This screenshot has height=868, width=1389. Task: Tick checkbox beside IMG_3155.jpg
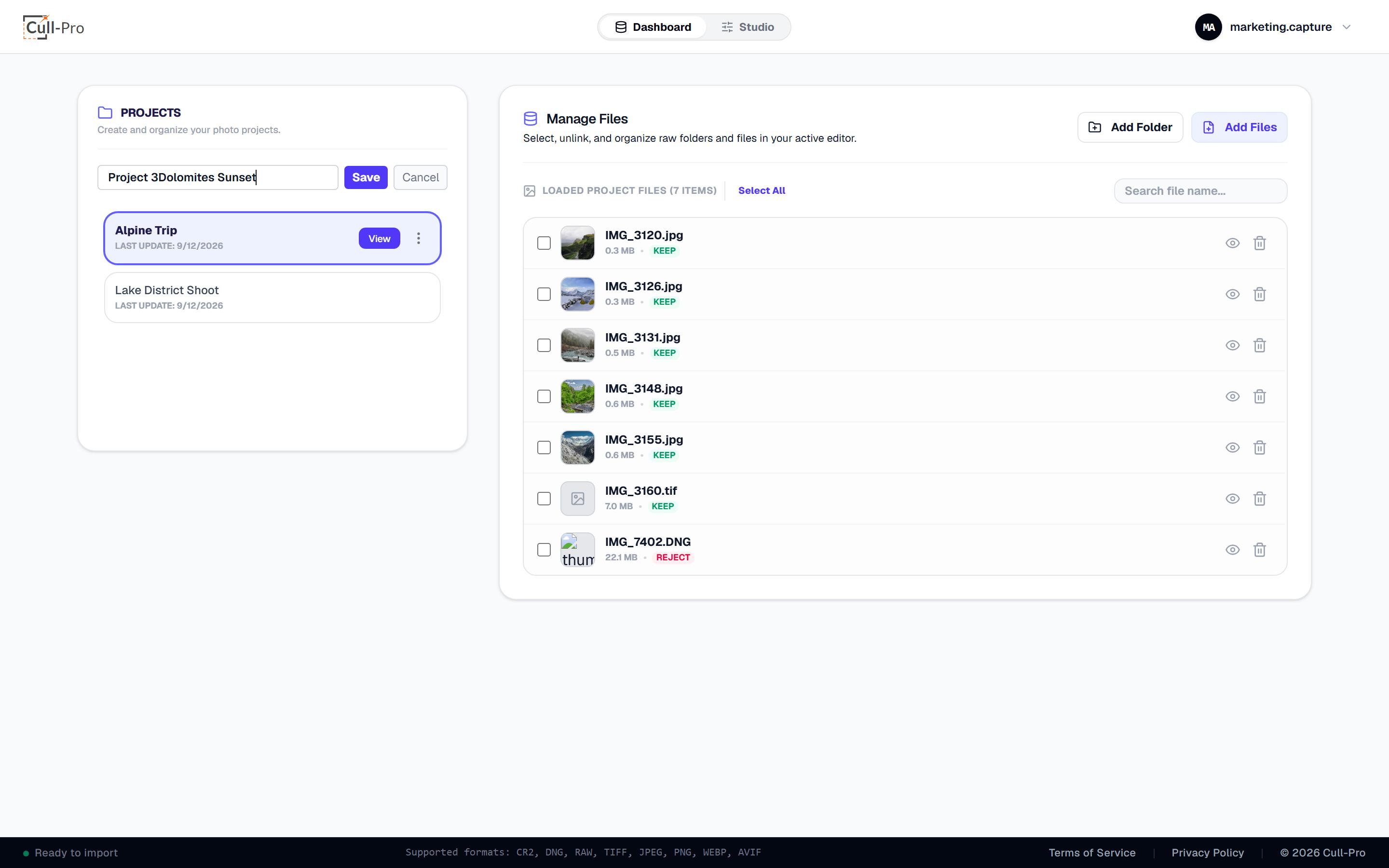[544, 447]
